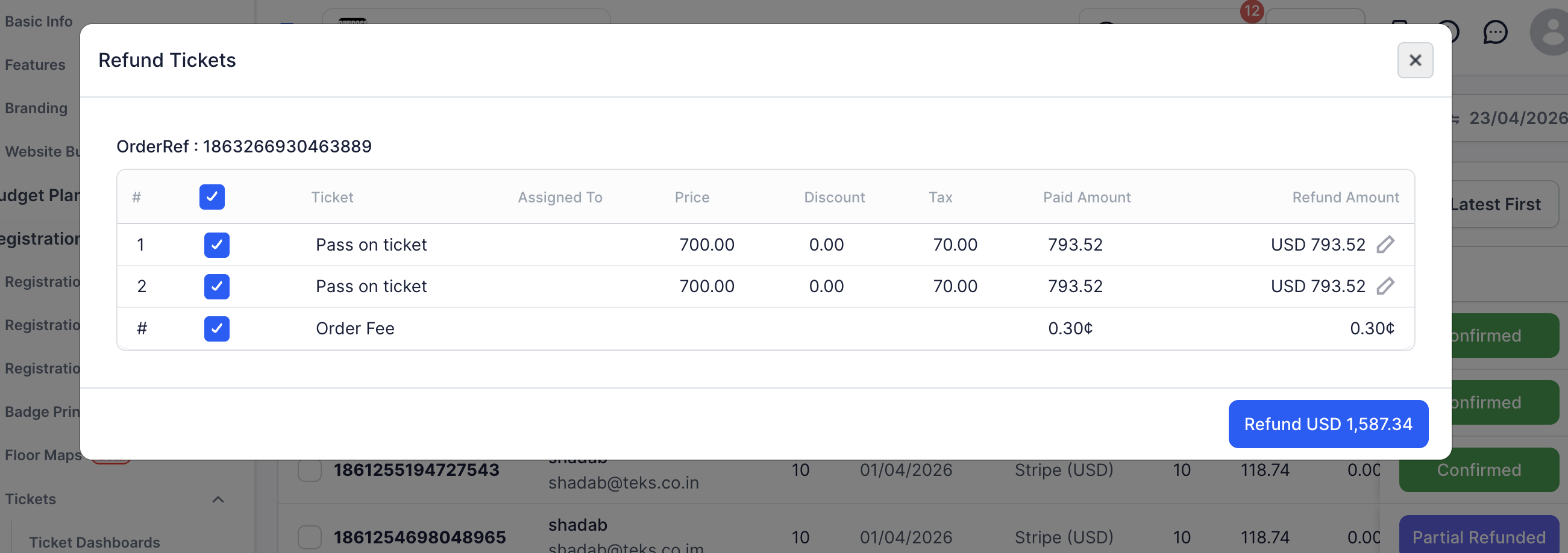This screenshot has width=1568, height=553.
Task: Select checkbox for order 1861255194727543
Action: pyautogui.click(x=309, y=470)
